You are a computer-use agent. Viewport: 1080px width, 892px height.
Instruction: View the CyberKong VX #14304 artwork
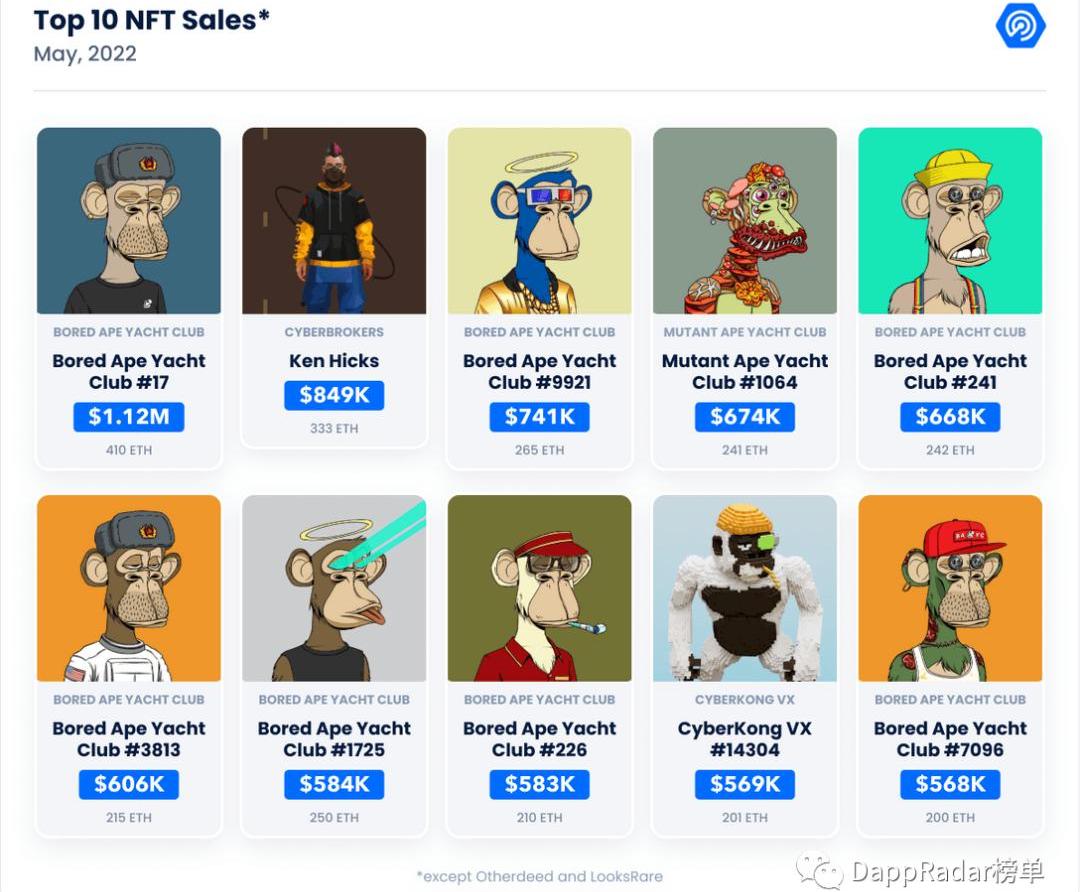tap(745, 588)
